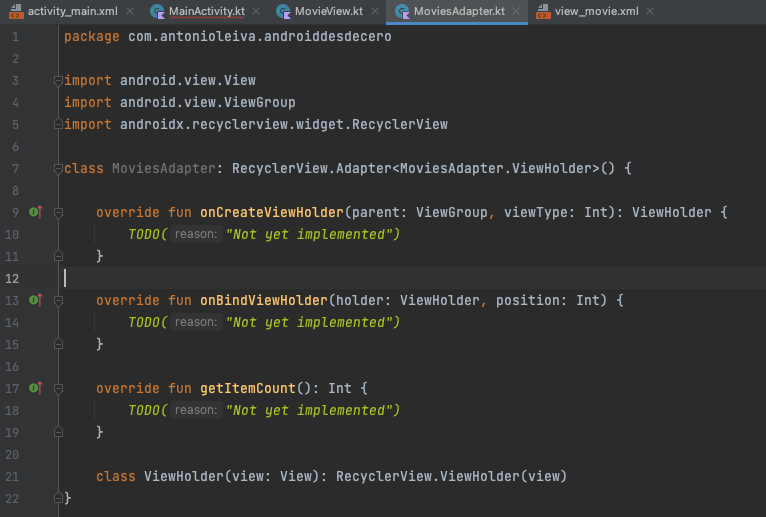Viewport: 766px width, 517px height.
Task: Collapse the import block fold marker on line 3
Action: pyautogui.click(x=58, y=81)
